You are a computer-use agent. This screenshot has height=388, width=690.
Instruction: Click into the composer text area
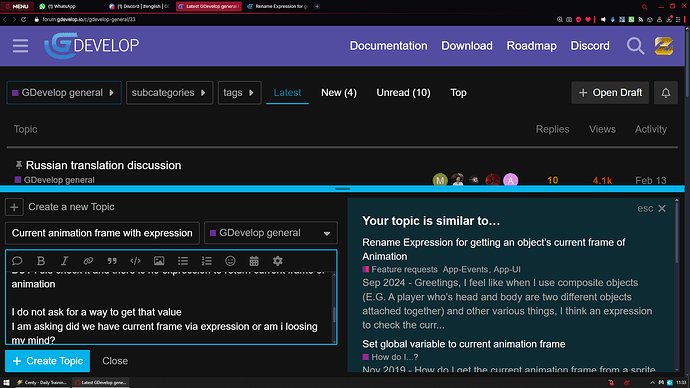click(170, 308)
